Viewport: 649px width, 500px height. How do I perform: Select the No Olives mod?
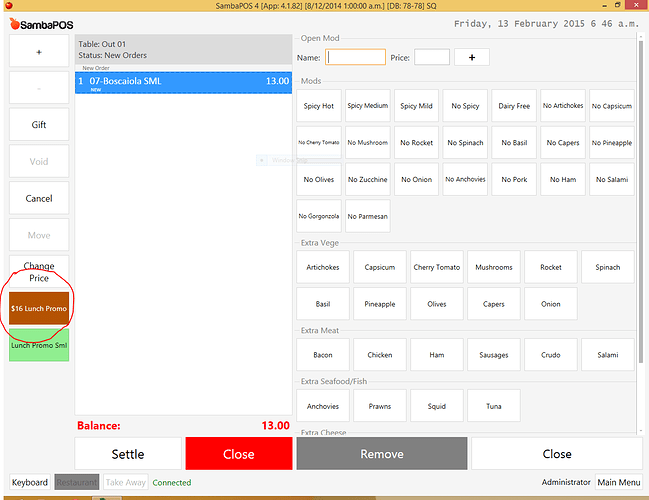click(x=319, y=179)
